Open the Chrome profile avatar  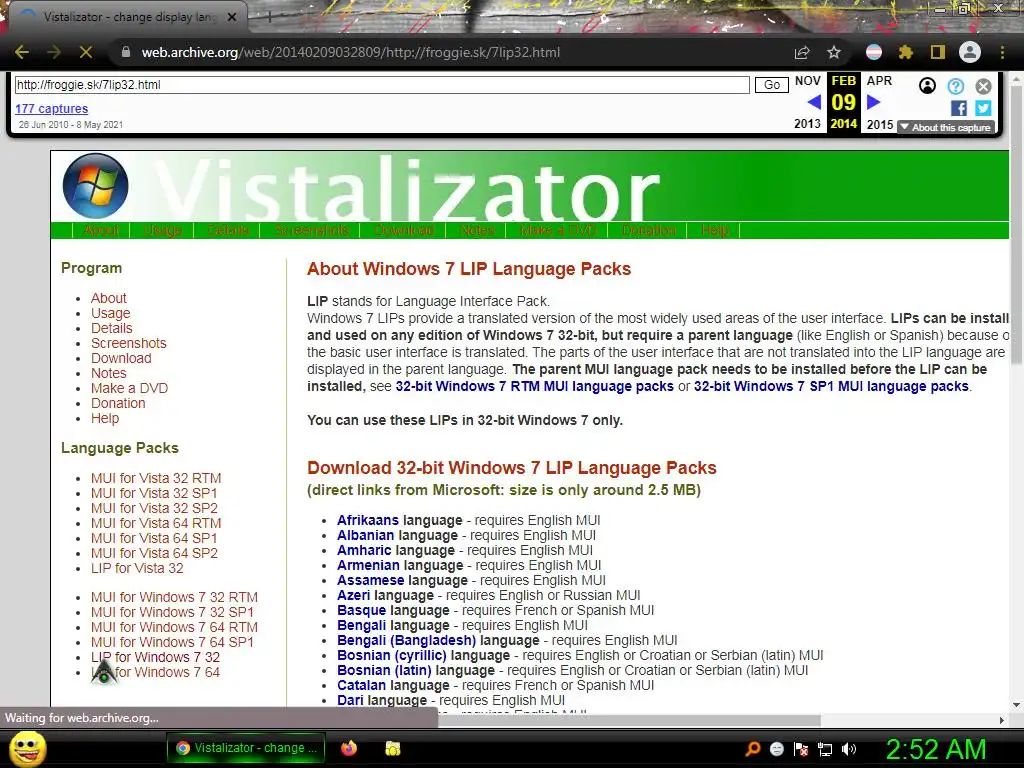pos(970,52)
